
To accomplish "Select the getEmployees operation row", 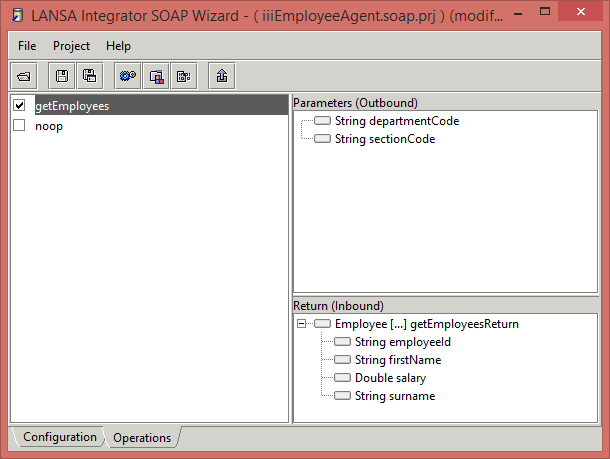I will click(161, 105).
